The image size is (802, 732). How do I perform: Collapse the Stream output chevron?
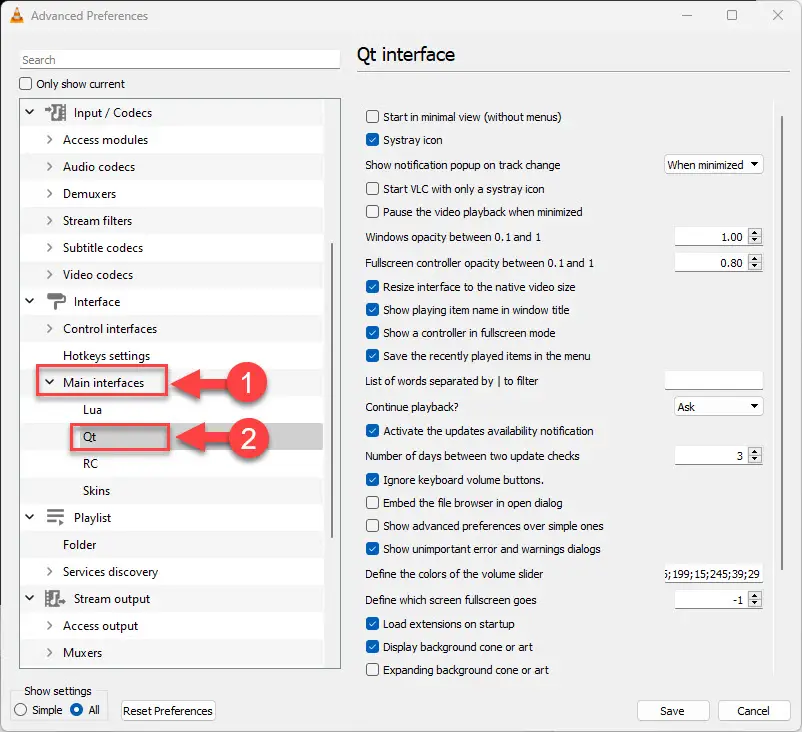[30, 598]
